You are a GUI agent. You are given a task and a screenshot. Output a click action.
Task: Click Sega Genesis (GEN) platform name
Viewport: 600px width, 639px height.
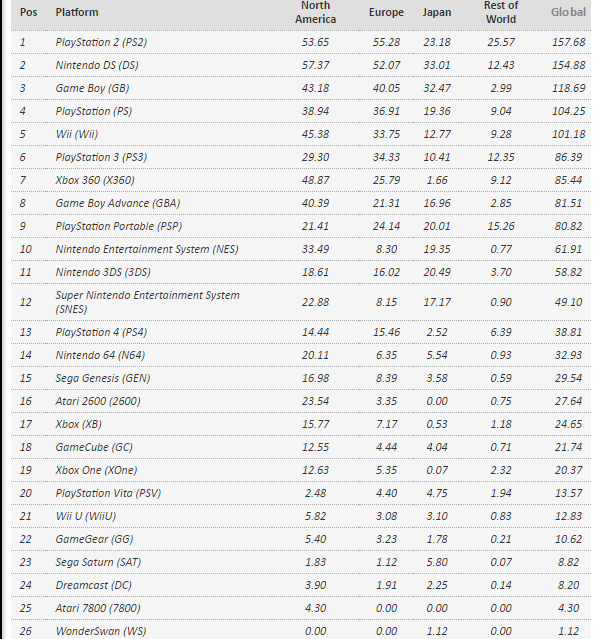click(103, 378)
